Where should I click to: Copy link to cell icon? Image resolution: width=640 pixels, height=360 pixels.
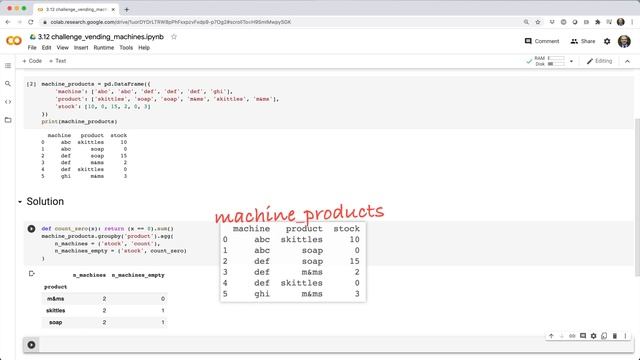572,336
